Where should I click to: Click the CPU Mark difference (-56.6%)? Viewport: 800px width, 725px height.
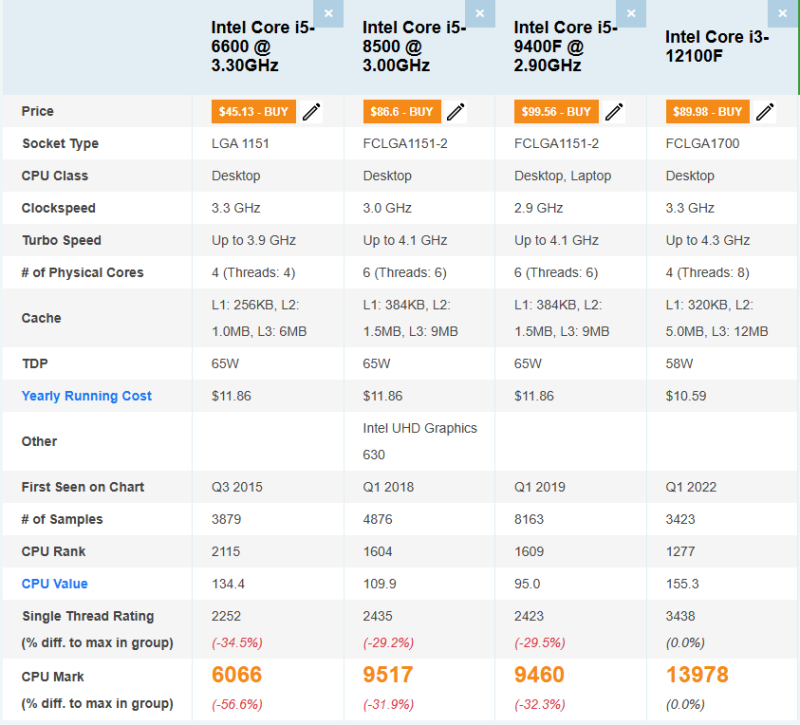click(237, 705)
